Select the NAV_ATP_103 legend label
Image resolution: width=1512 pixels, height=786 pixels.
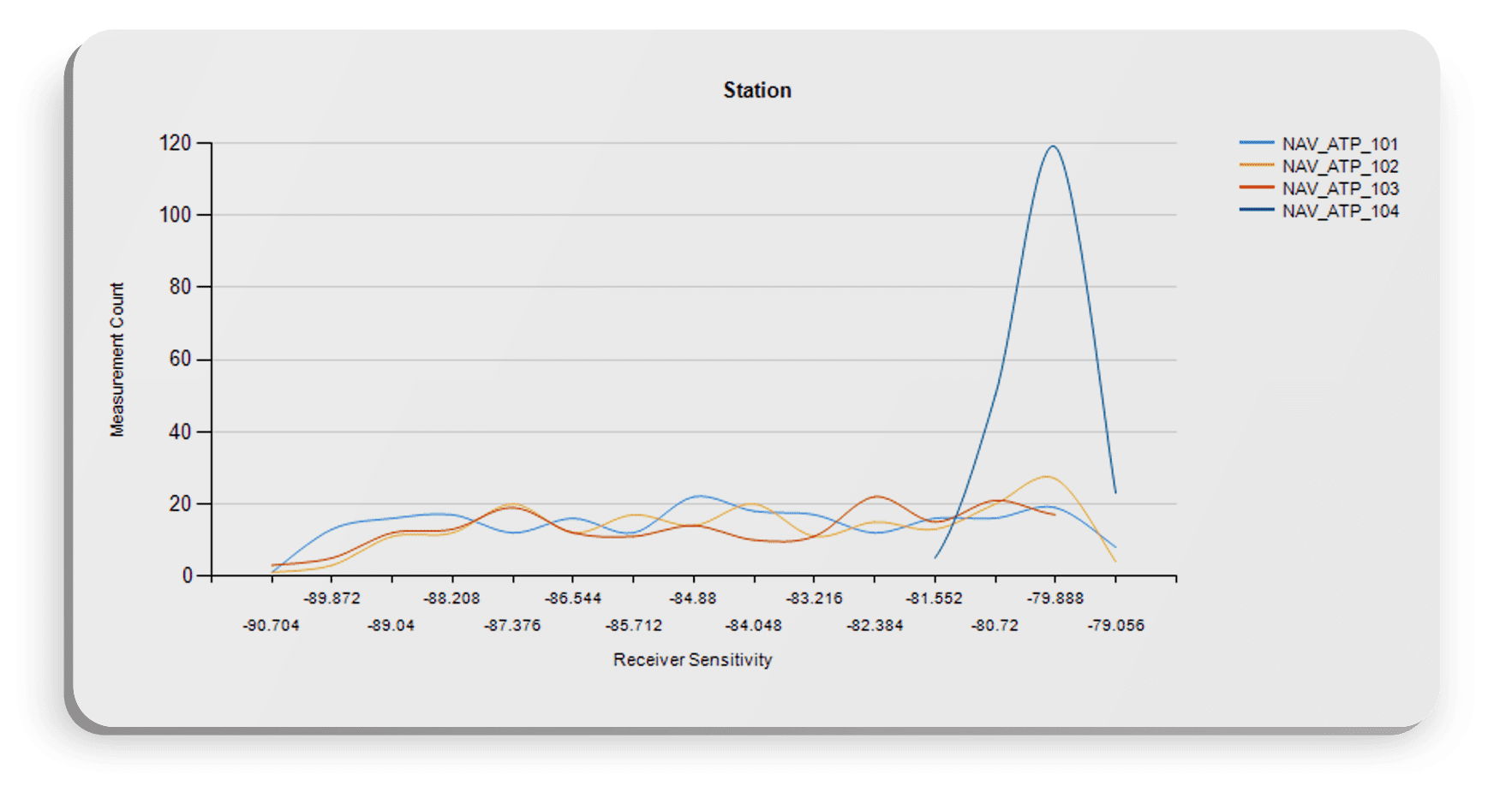[x=1340, y=188]
